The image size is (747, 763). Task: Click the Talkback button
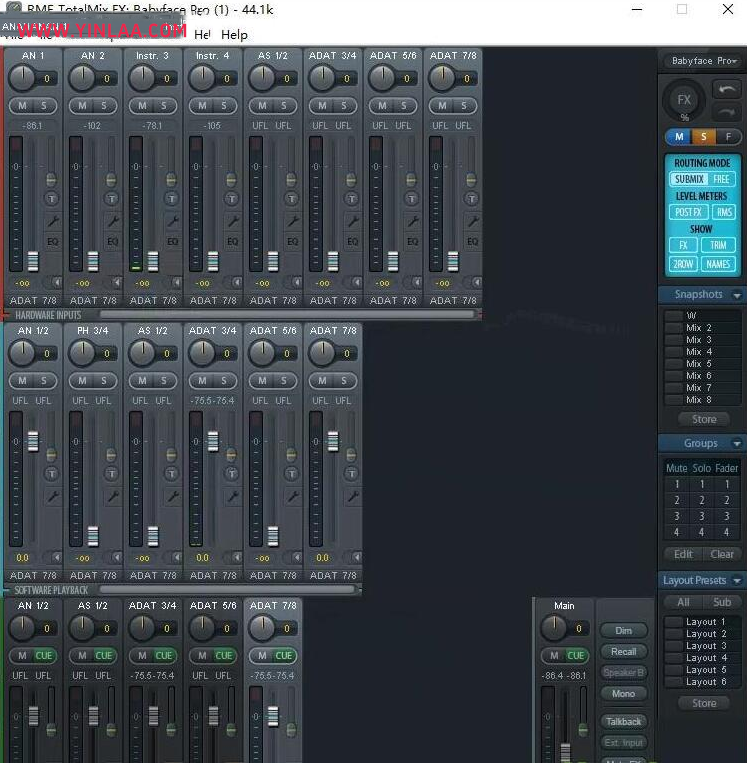tap(623, 721)
